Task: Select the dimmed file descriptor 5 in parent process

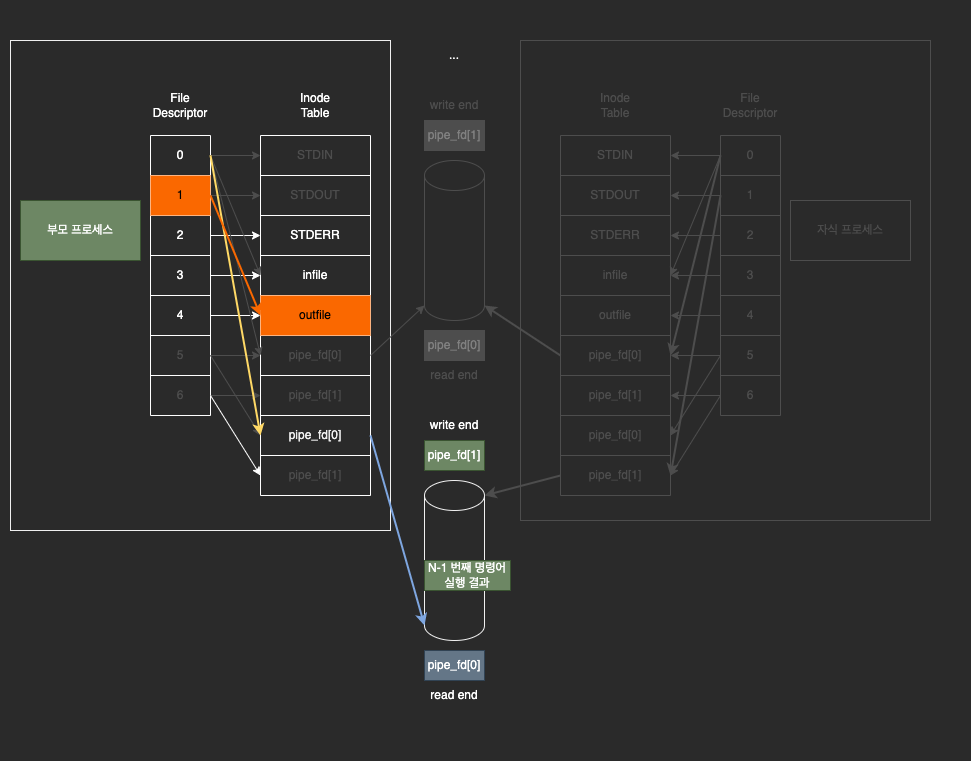Action: click(x=180, y=355)
